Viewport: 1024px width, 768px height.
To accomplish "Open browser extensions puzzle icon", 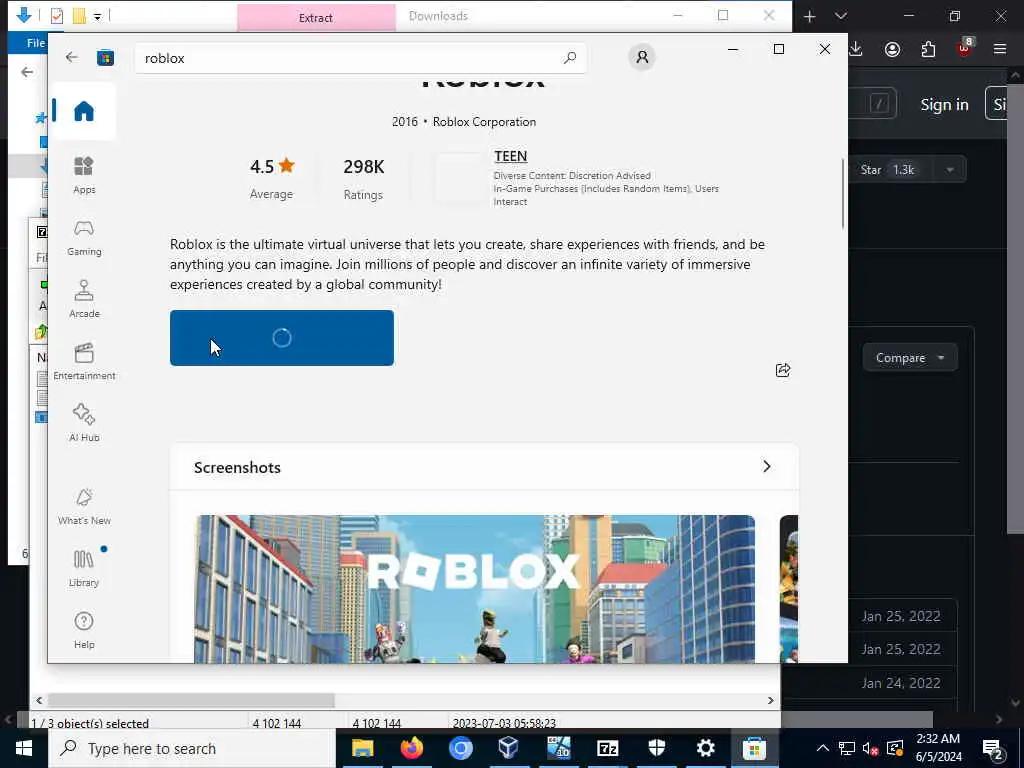I will (928, 49).
